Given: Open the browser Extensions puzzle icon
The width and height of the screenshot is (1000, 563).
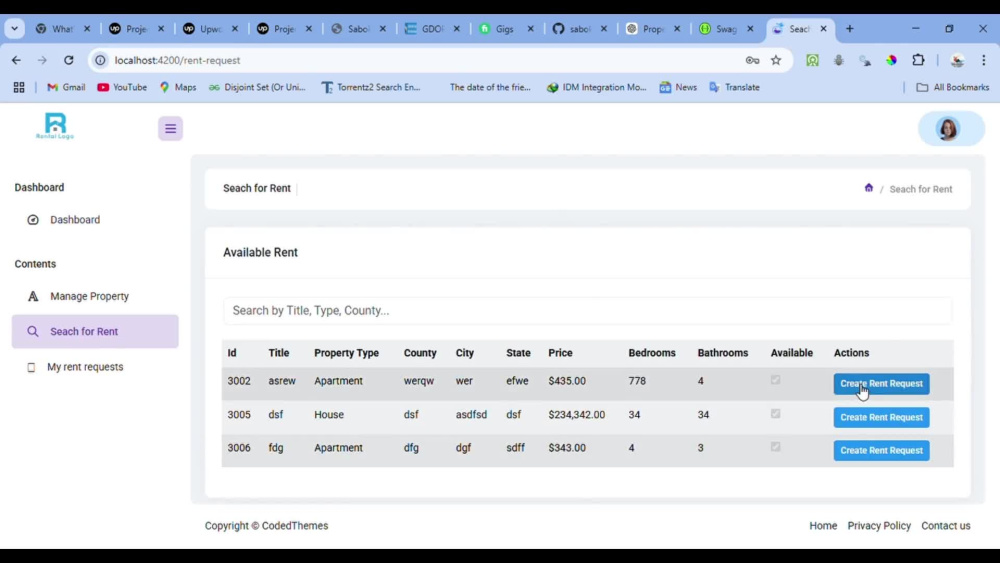Looking at the screenshot, I should 918,60.
